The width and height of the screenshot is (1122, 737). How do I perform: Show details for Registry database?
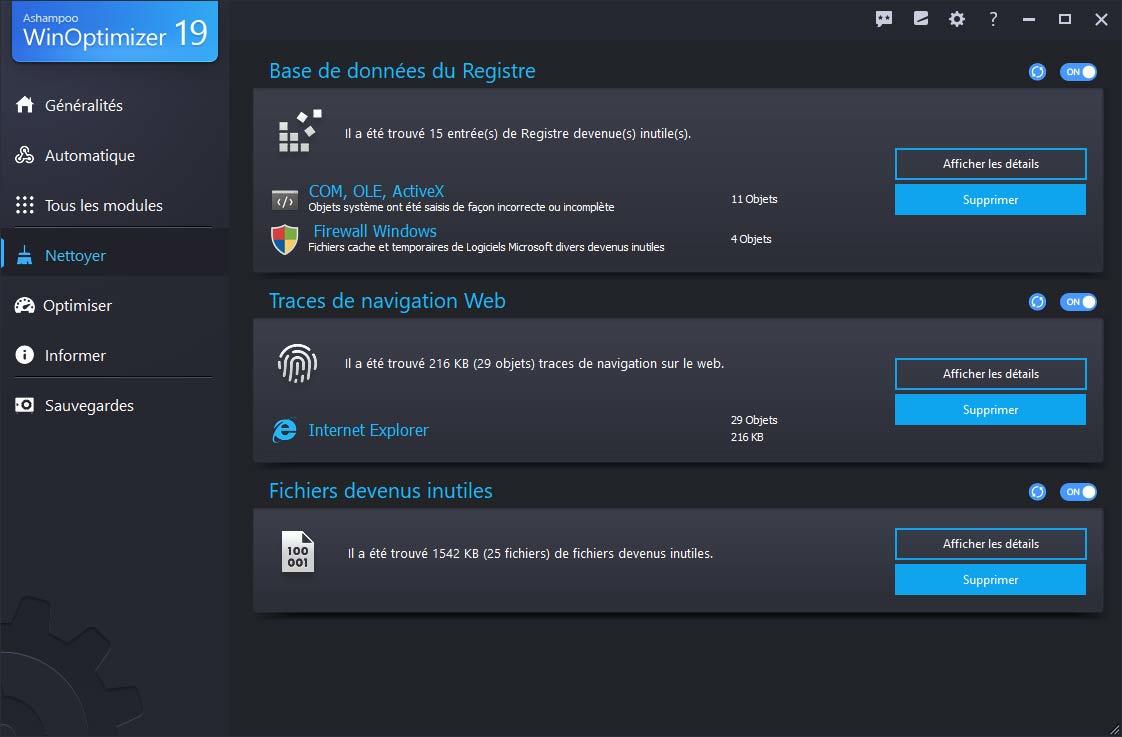pyautogui.click(x=990, y=164)
